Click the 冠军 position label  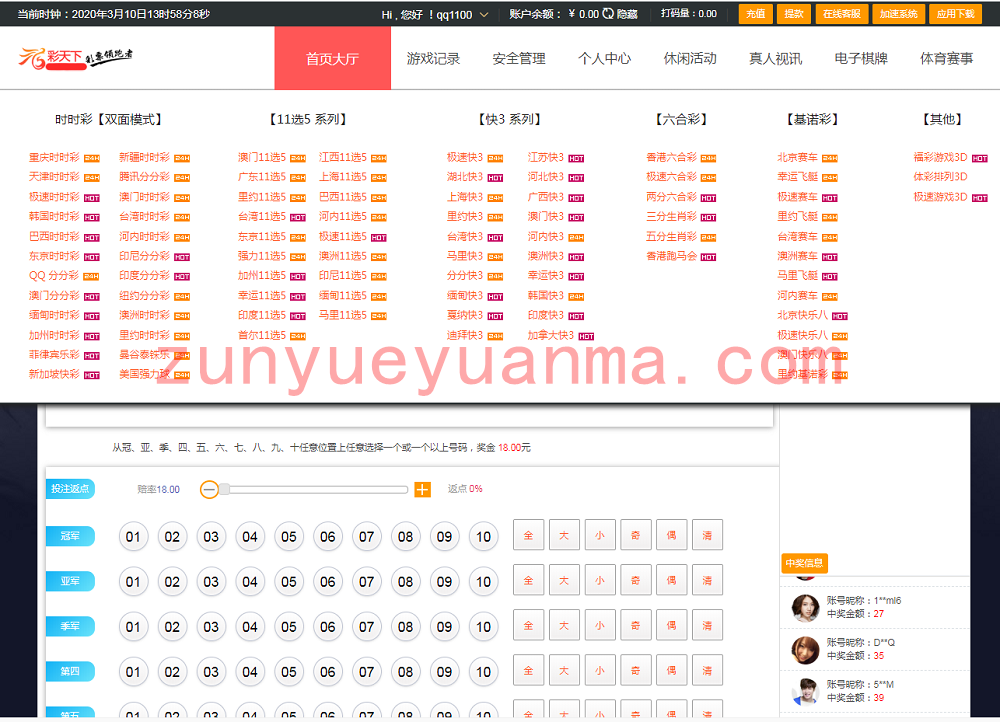tap(70, 536)
